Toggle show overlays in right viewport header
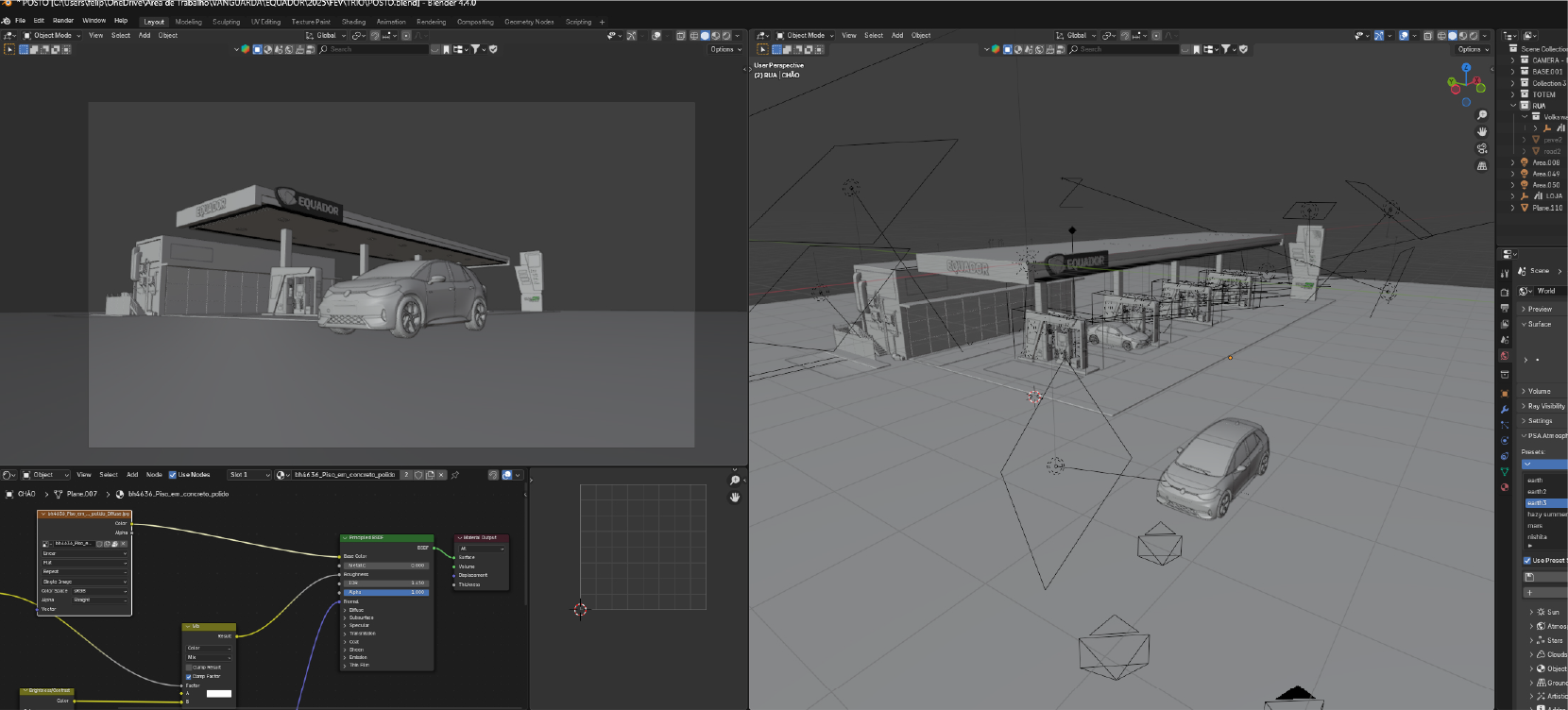This screenshot has width=1568, height=710. click(1404, 36)
